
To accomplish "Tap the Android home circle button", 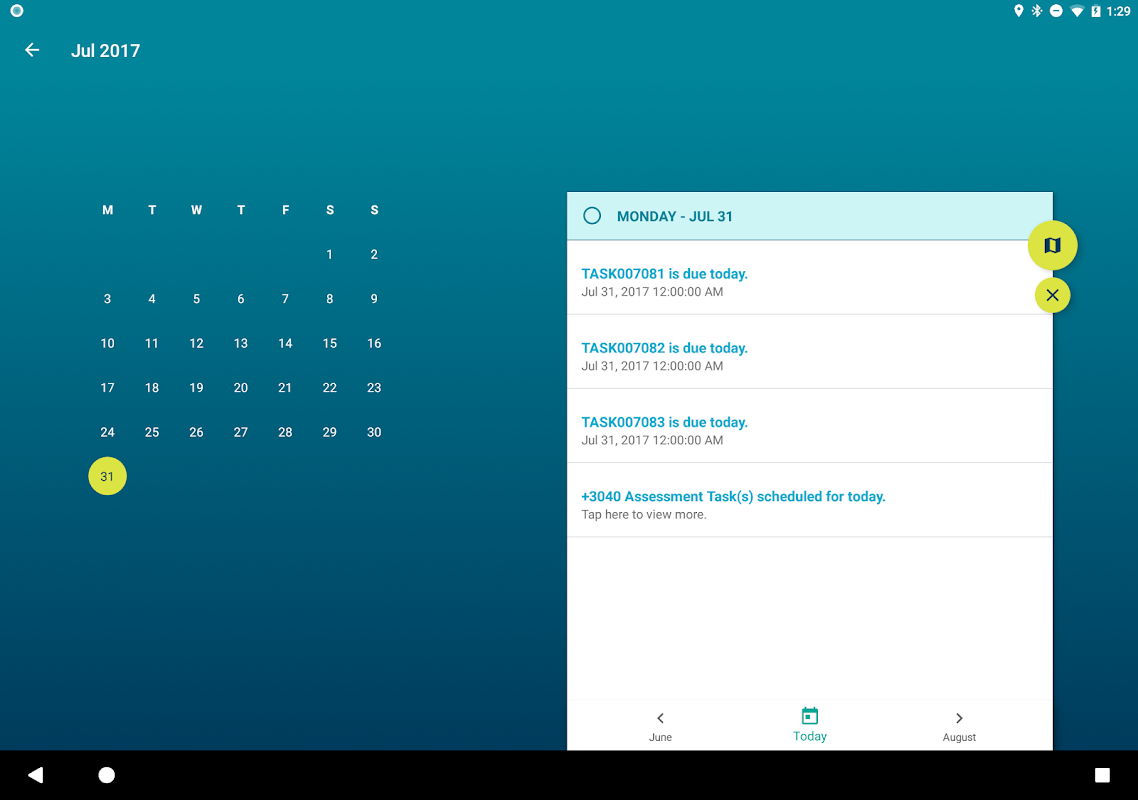I will tap(107, 775).
